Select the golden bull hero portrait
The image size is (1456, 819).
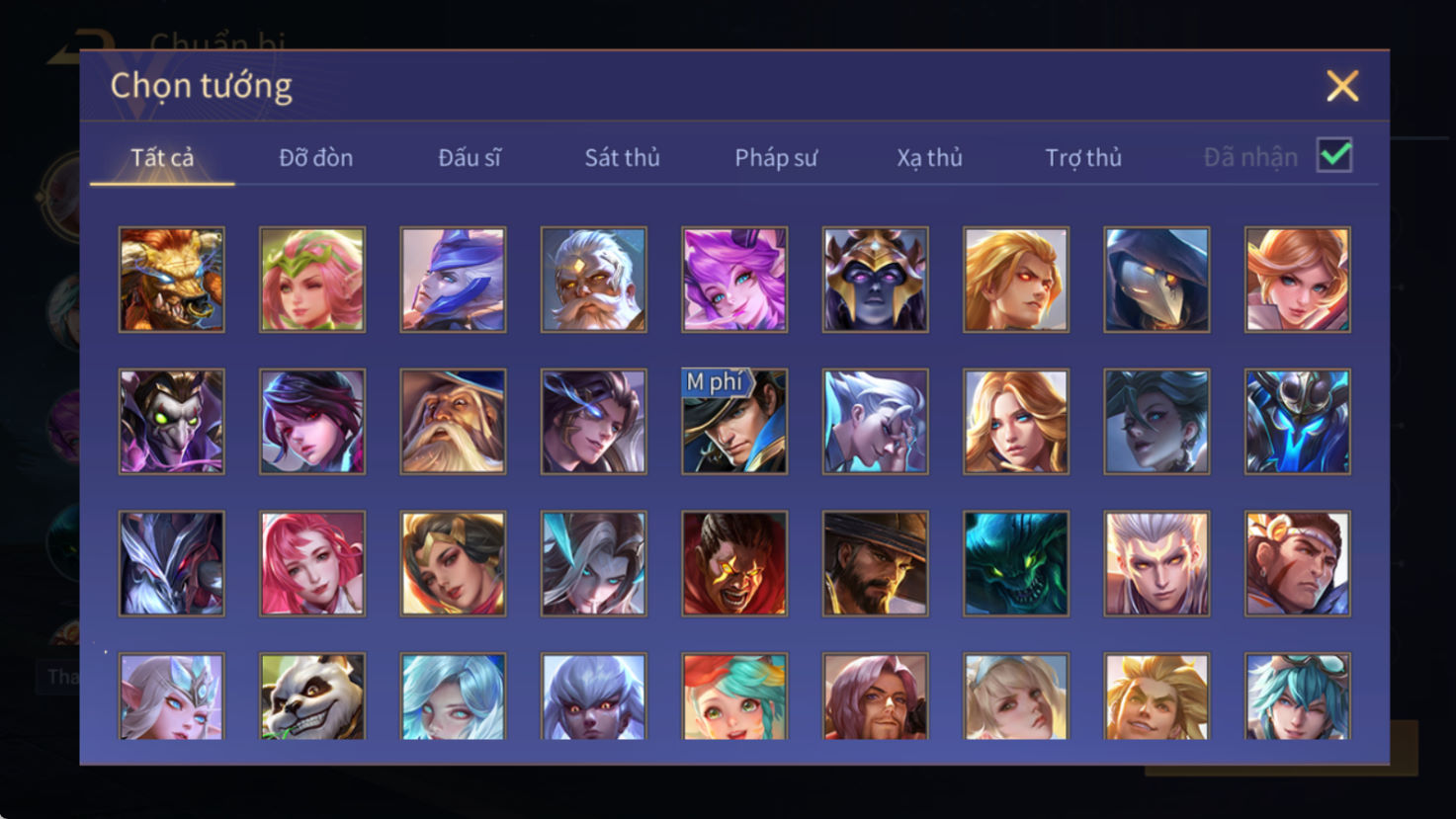tap(172, 280)
